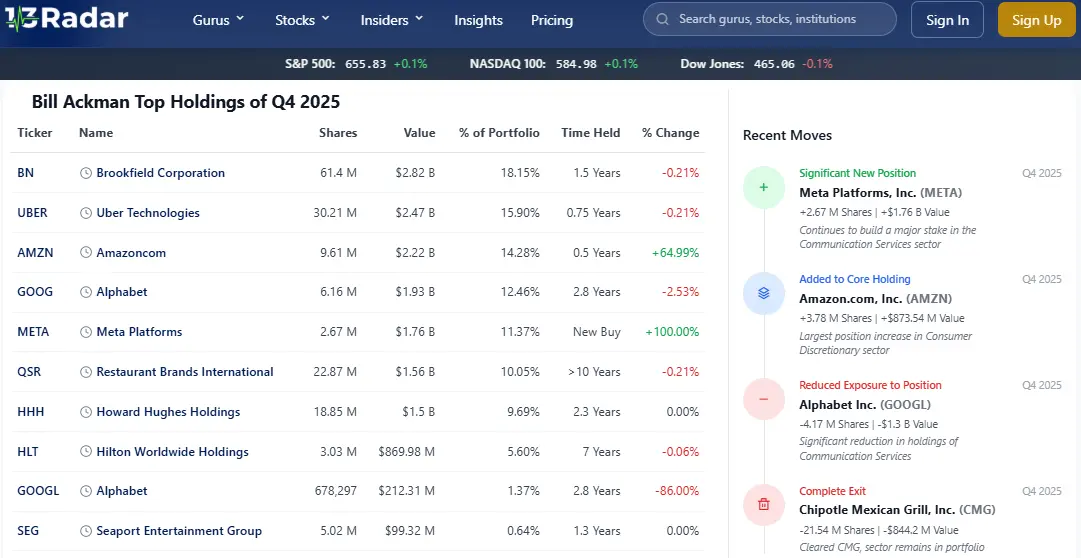The width and height of the screenshot is (1081, 558).
Task: Click clock icon beside Seaport Entertainment Group
Action: click(86, 531)
